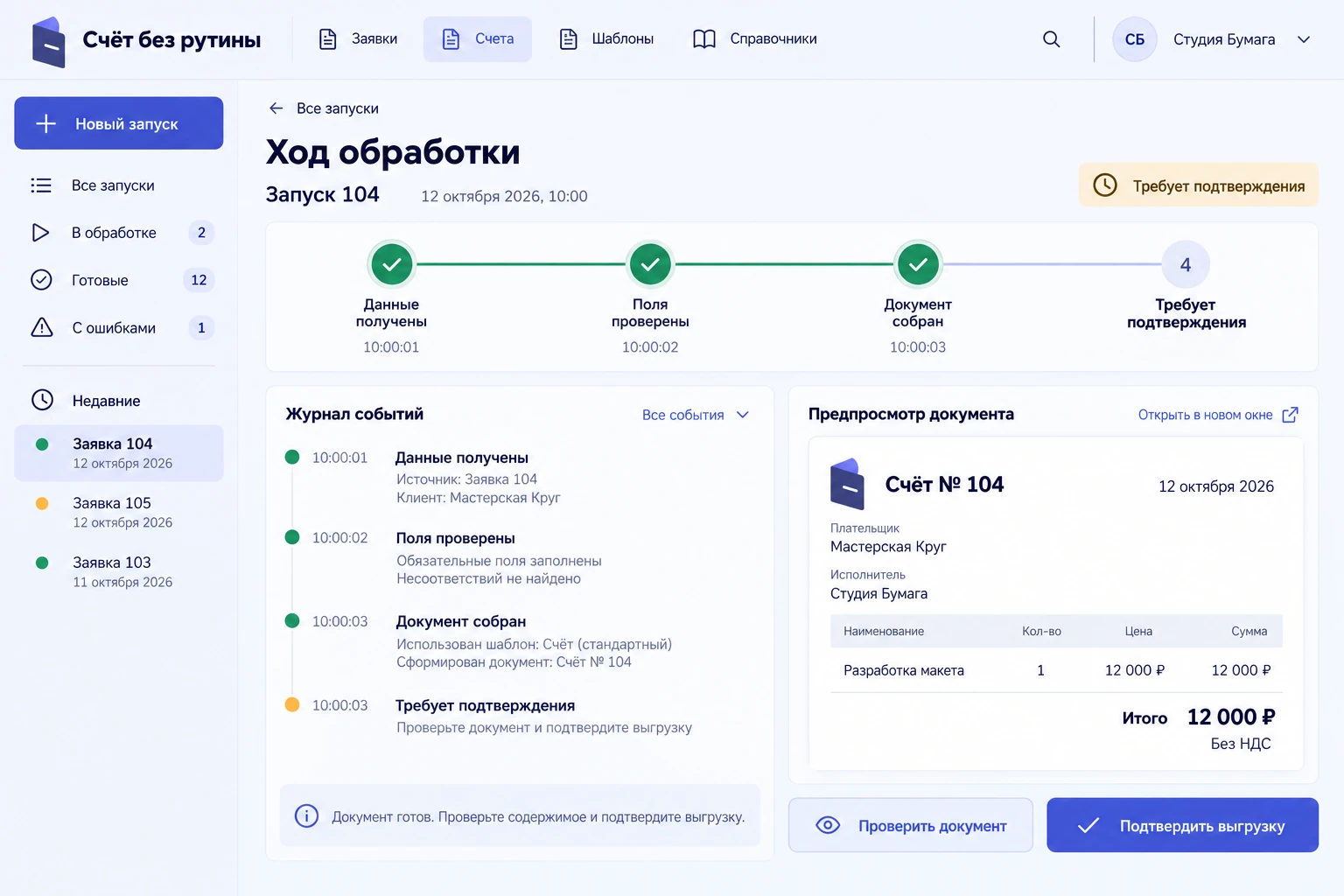This screenshot has height=896, width=1344.
Task: Click the Подтвердить выгрузку button
Action: point(1182,825)
